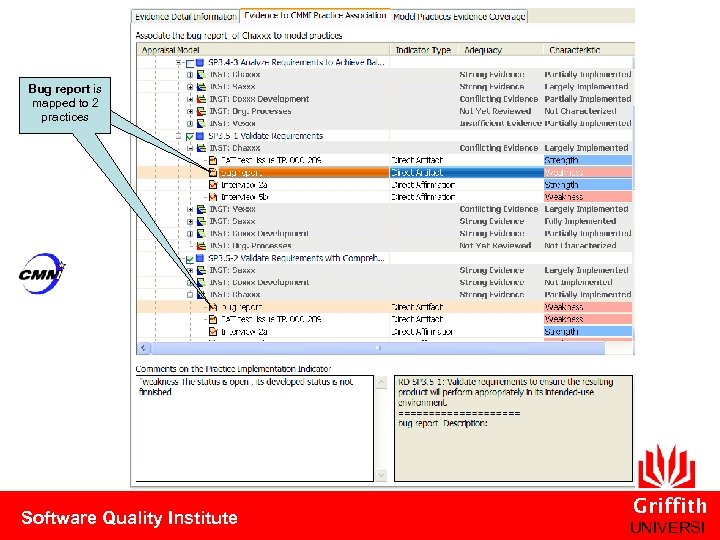720x540 pixels.
Task: Click Org. Processes red icon under SP3.5-1
Action: pyautogui.click(x=201, y=246)
